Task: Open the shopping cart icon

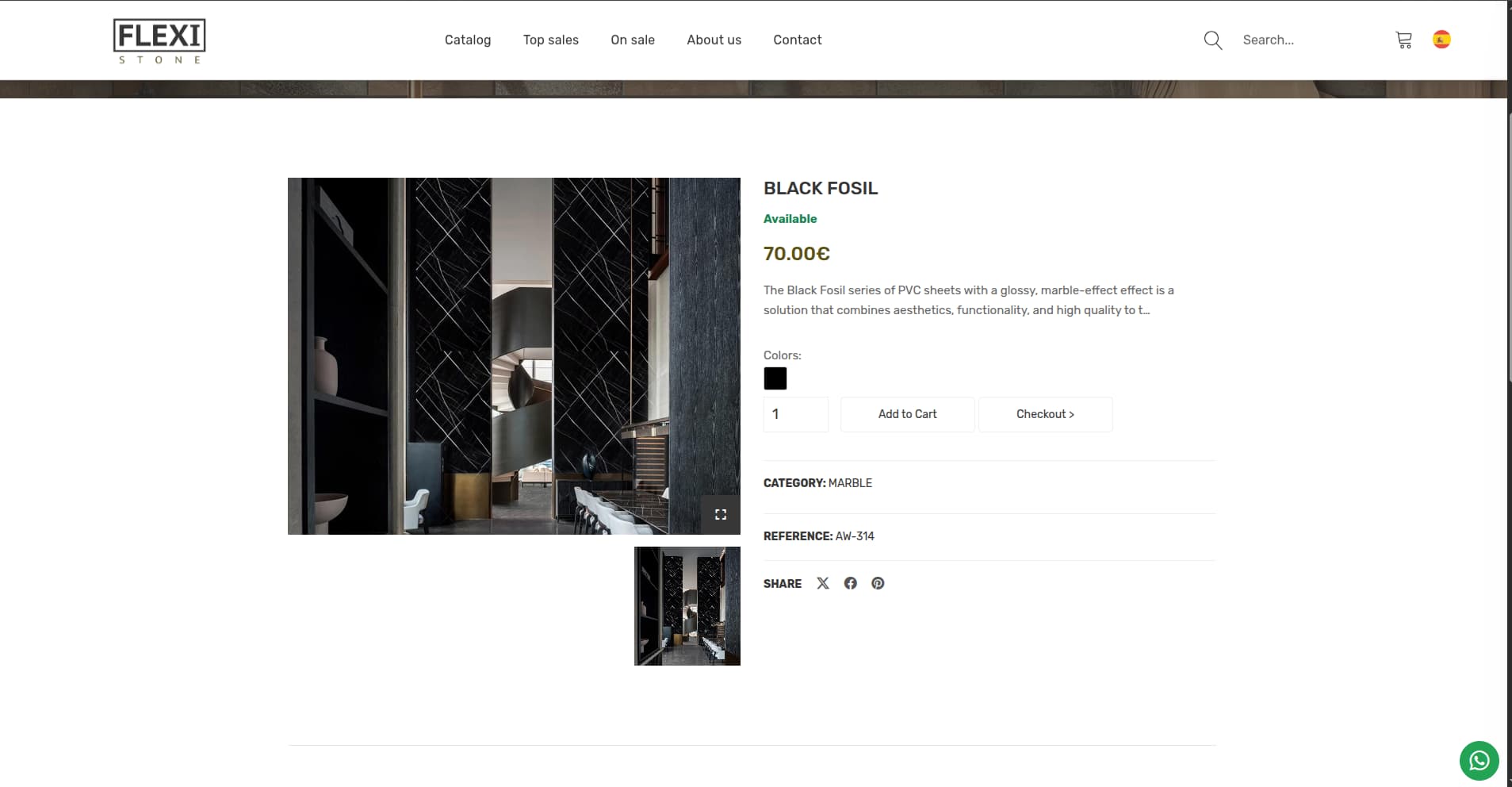Action: (1403, 40)
